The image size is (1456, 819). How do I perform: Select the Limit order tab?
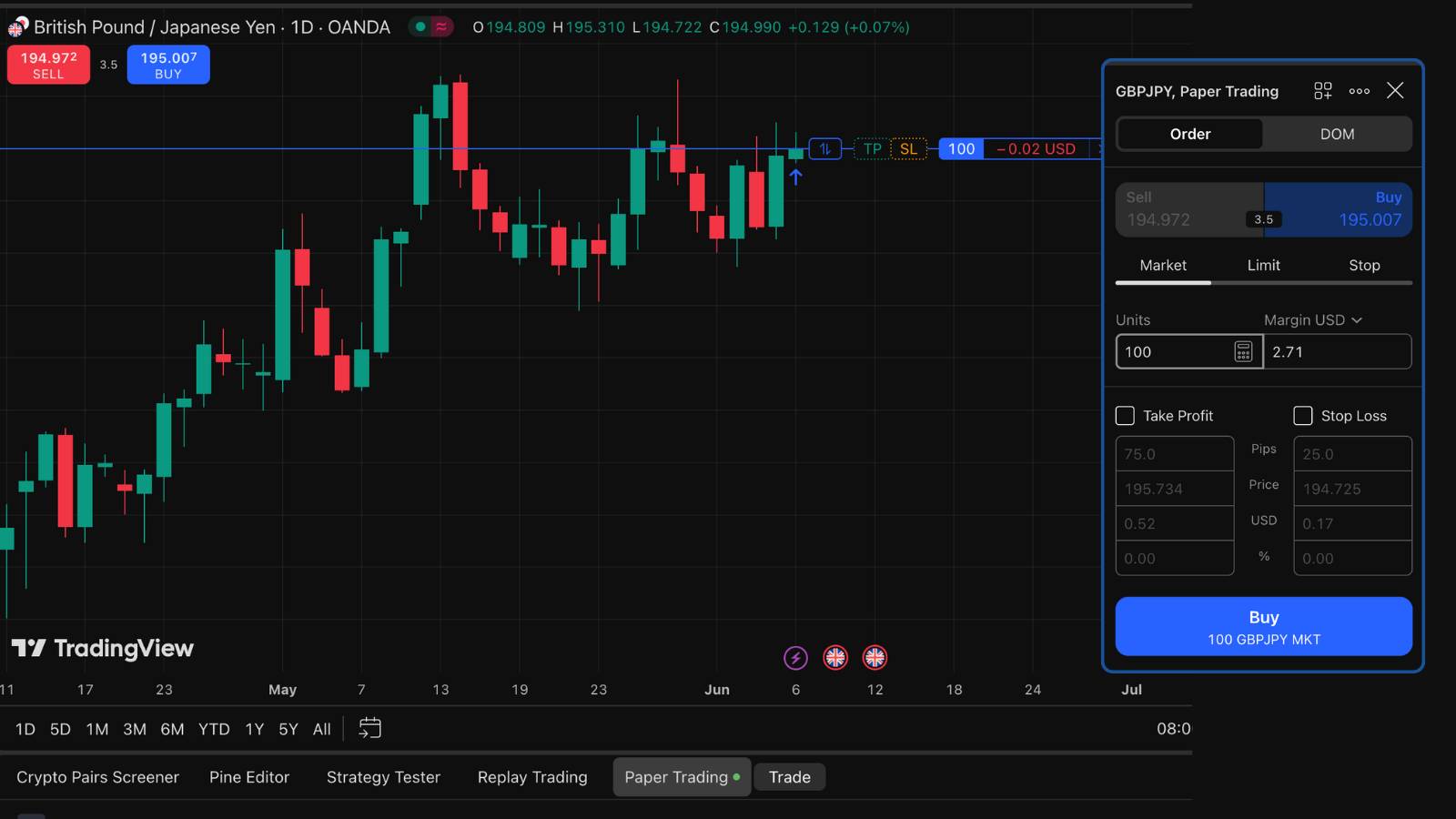tap(1263, 265)
